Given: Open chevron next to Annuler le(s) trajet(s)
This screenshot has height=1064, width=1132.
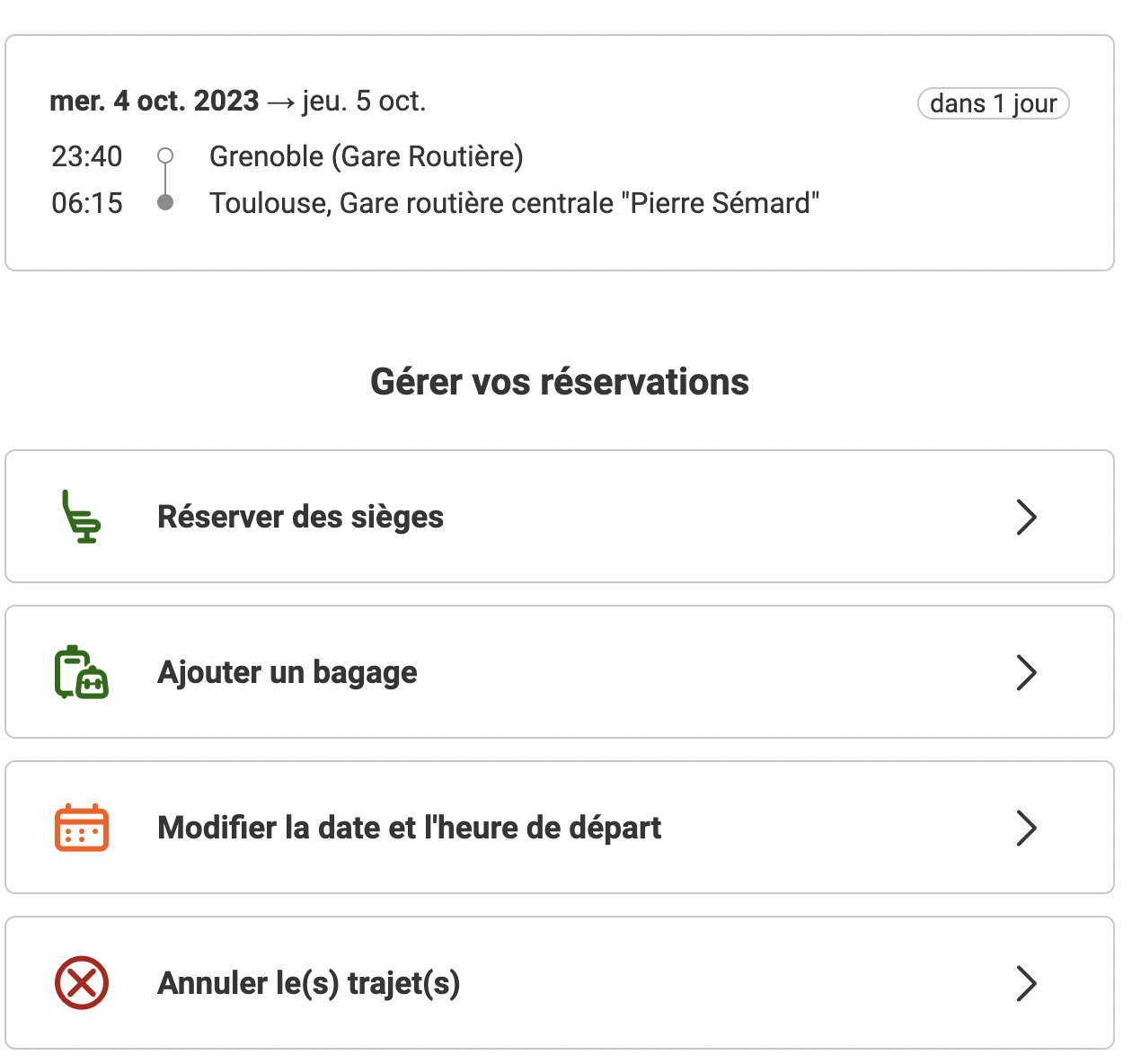Looking at the screenshot, I should point(1026,983).
